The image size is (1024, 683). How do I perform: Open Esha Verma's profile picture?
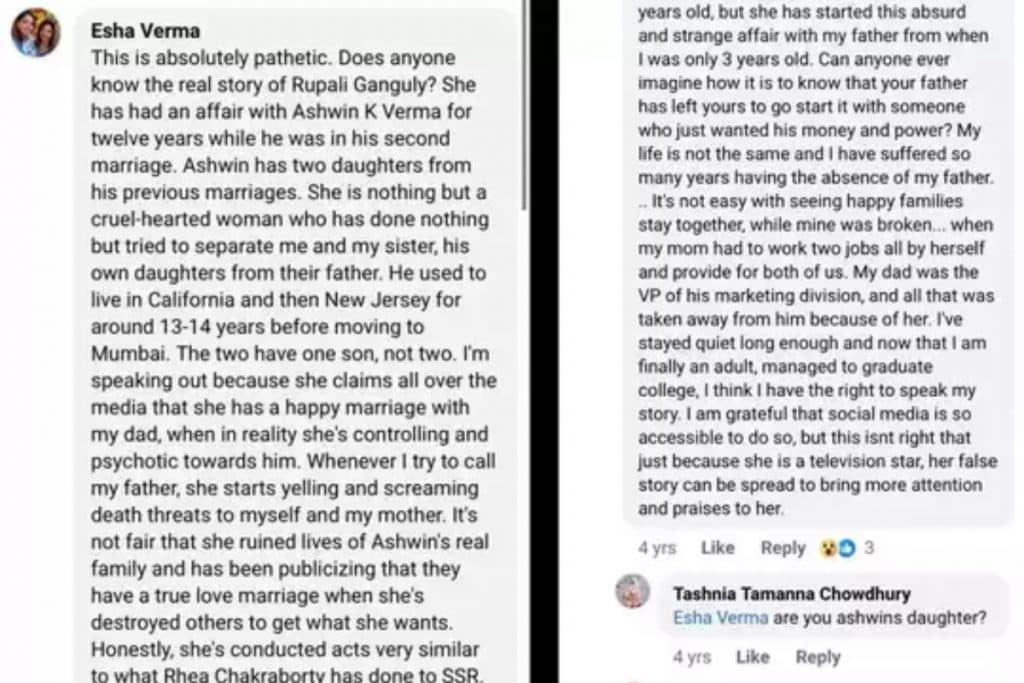point(36,33)
